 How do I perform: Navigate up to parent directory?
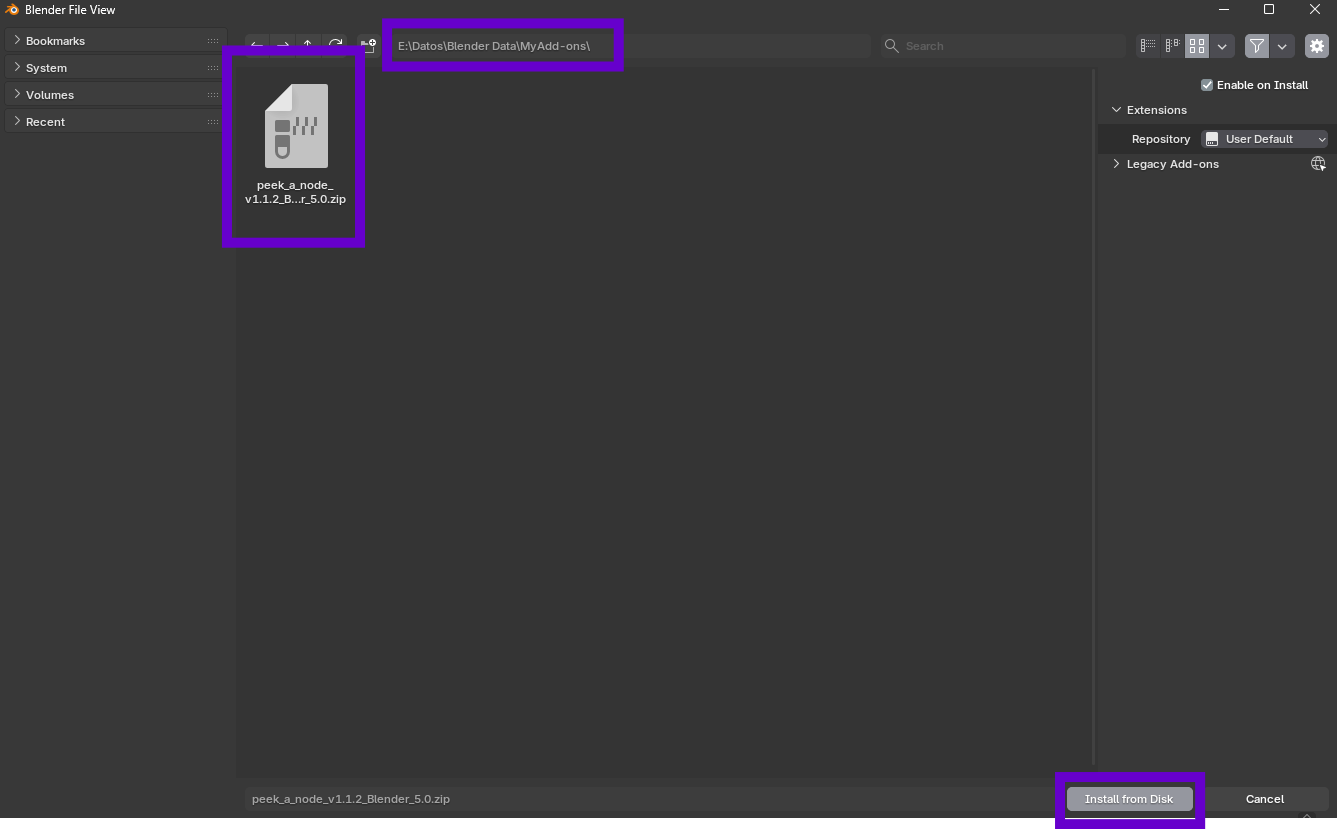(309, 46)
